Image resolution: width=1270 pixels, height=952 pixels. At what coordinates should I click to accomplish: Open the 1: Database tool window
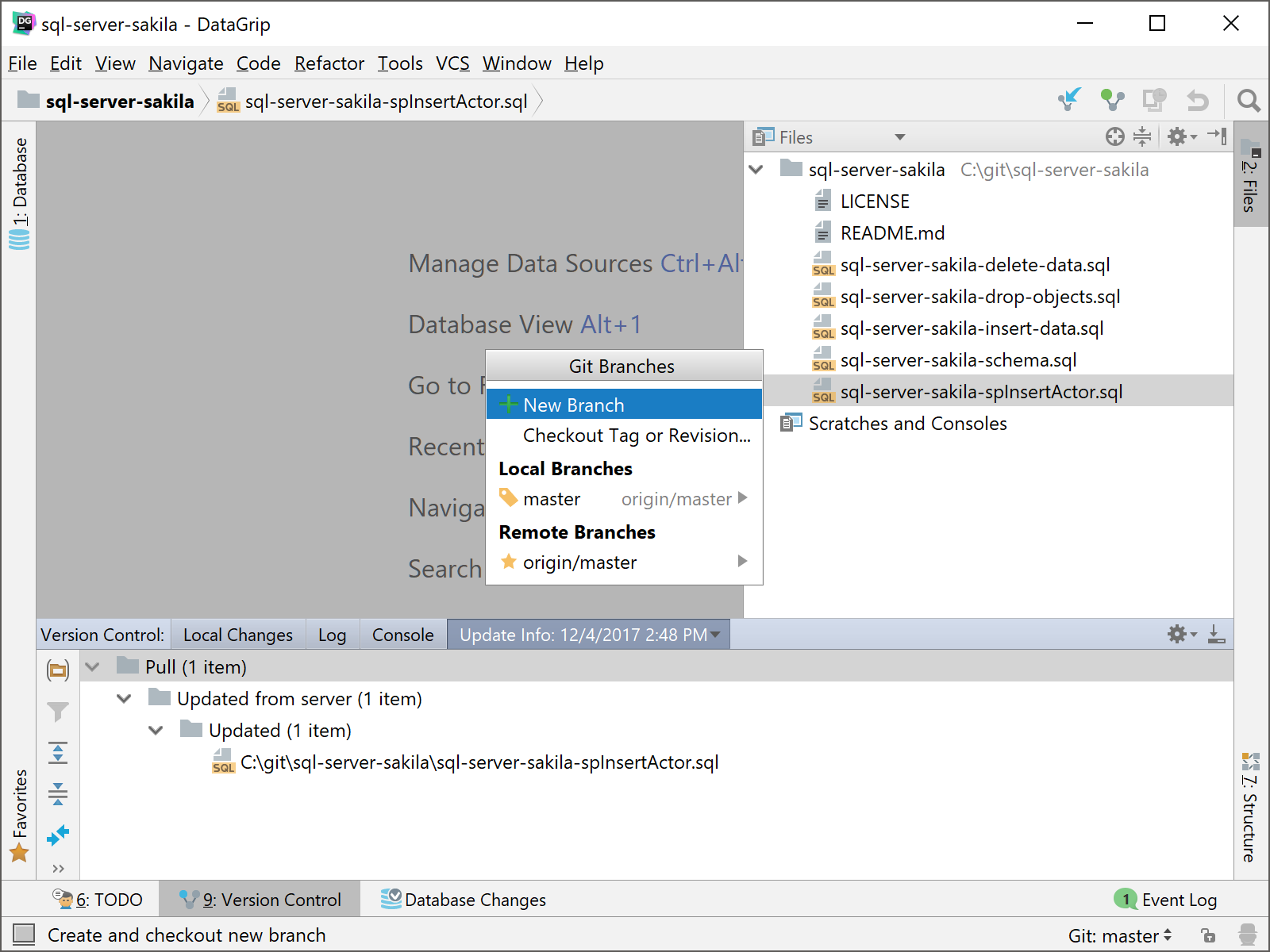(19, 194)
